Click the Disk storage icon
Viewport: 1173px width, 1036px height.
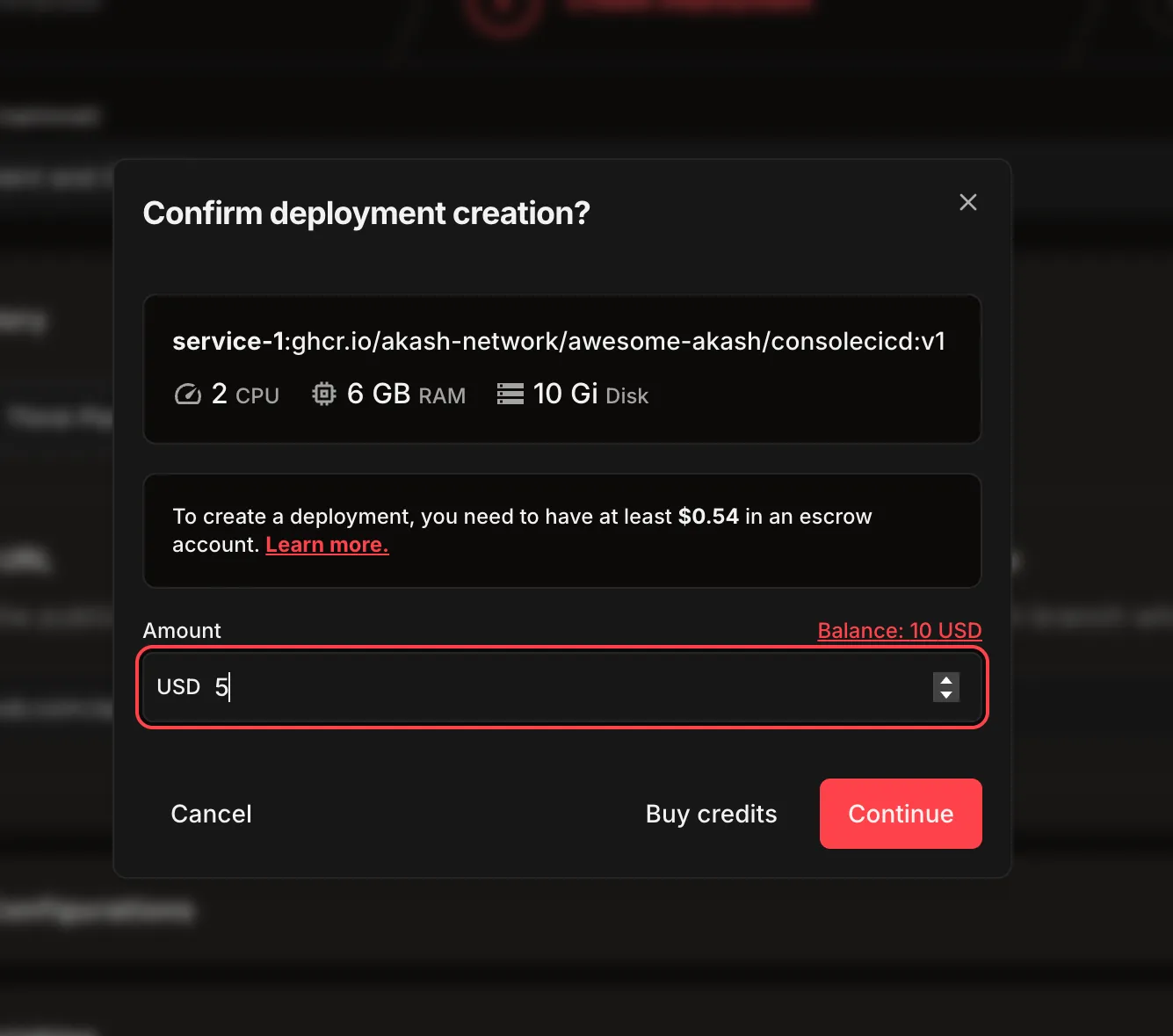(510, 395)
